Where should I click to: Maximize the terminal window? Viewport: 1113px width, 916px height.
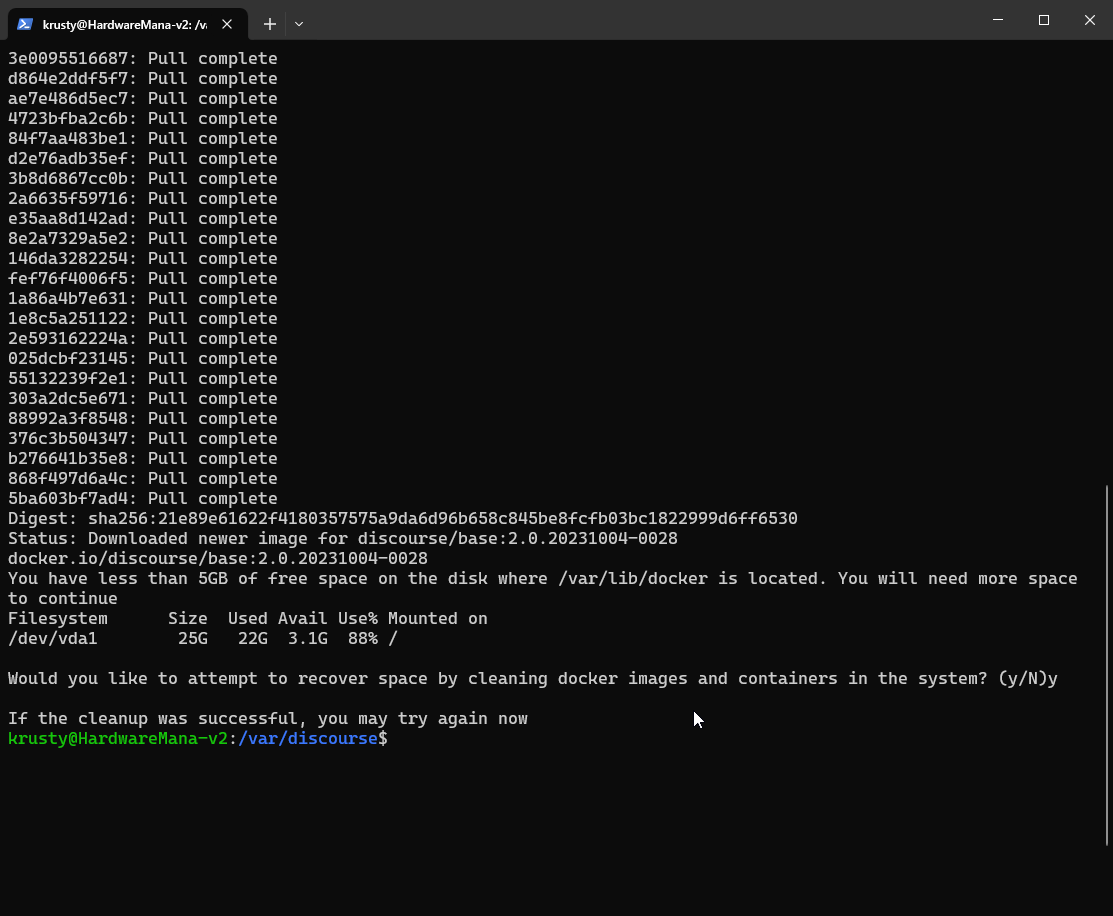(1043, 20)
